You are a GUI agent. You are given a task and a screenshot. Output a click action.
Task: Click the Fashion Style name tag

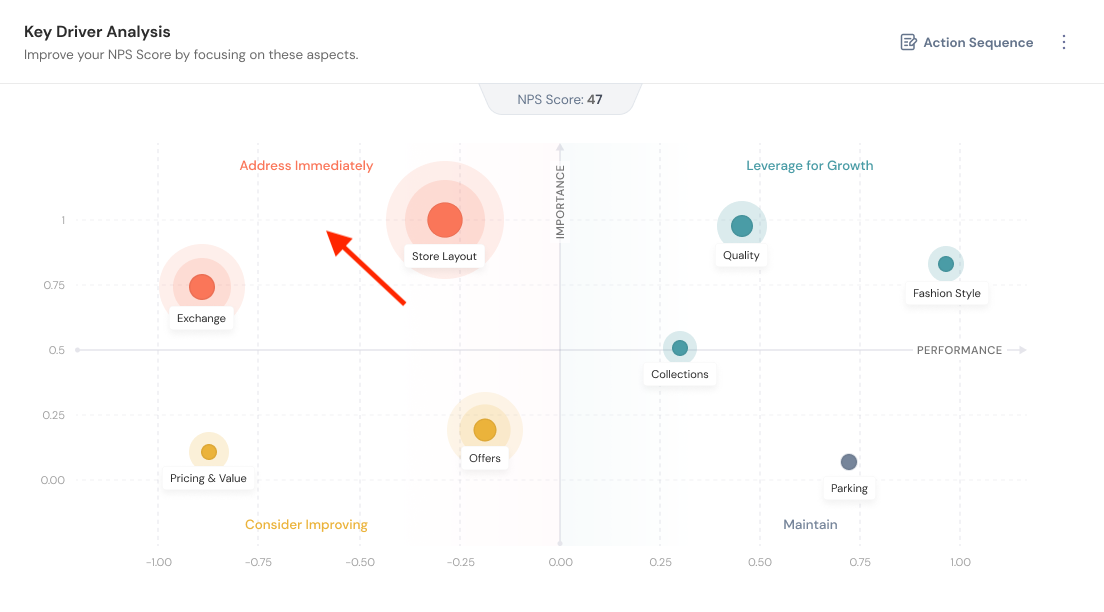tap(946, 294)
